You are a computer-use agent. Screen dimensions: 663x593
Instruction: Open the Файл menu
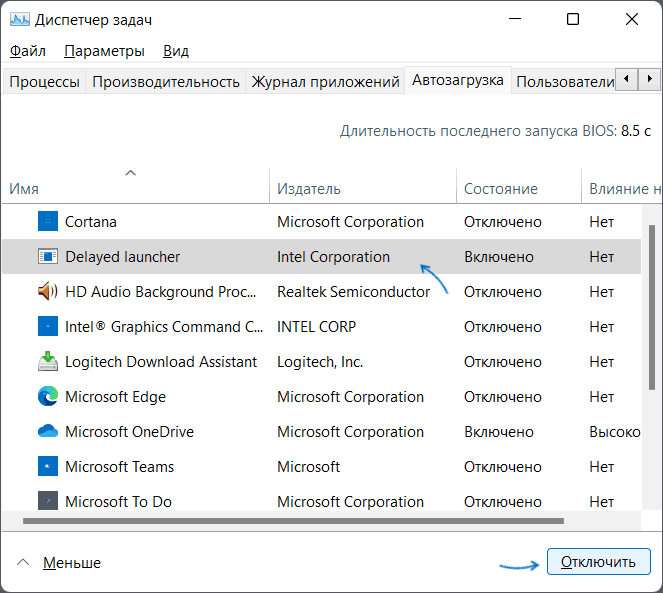[x=27, y=51]
